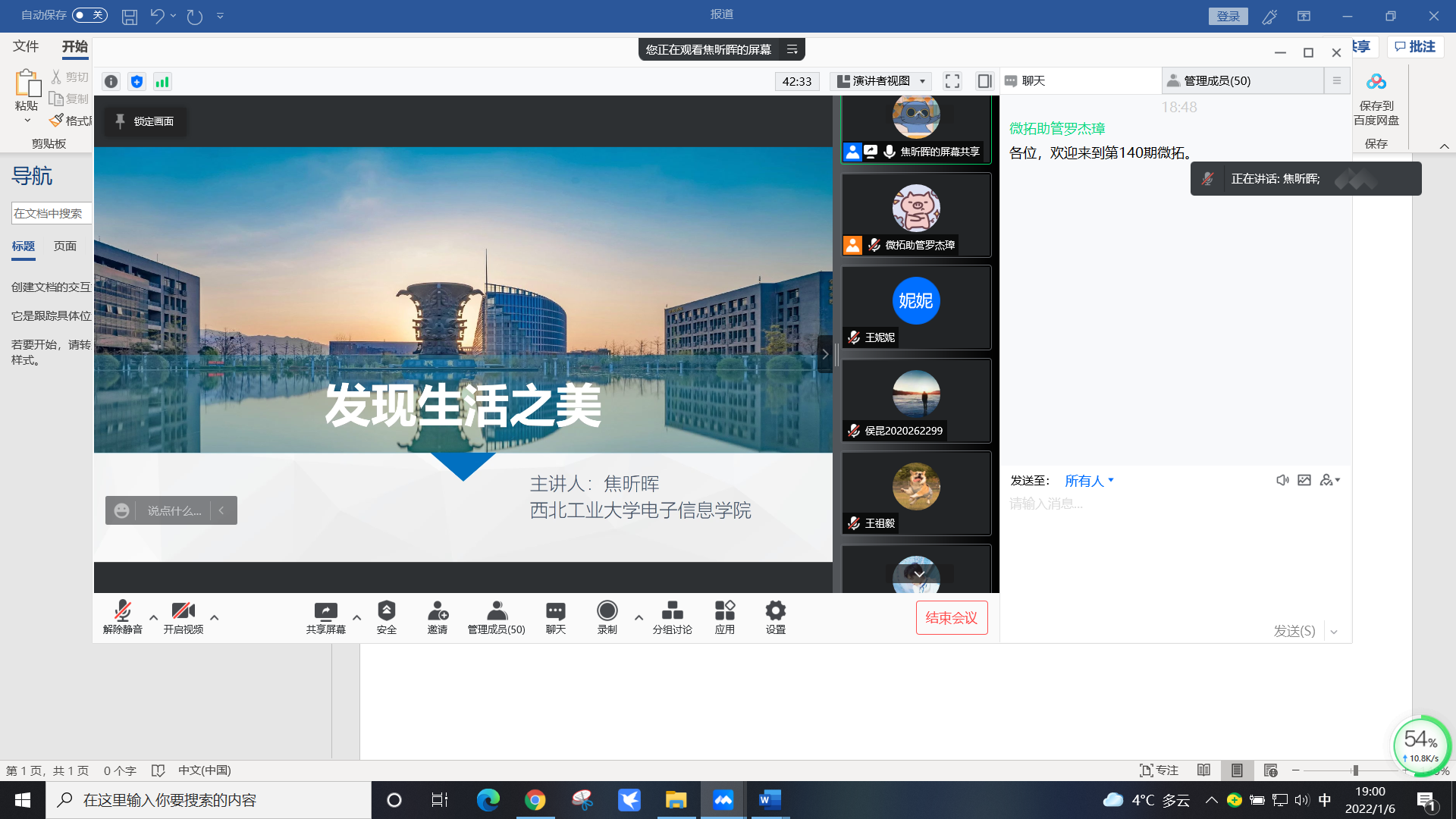
Task: Open meeting Settings gear icon
Action: click(775, 611)
